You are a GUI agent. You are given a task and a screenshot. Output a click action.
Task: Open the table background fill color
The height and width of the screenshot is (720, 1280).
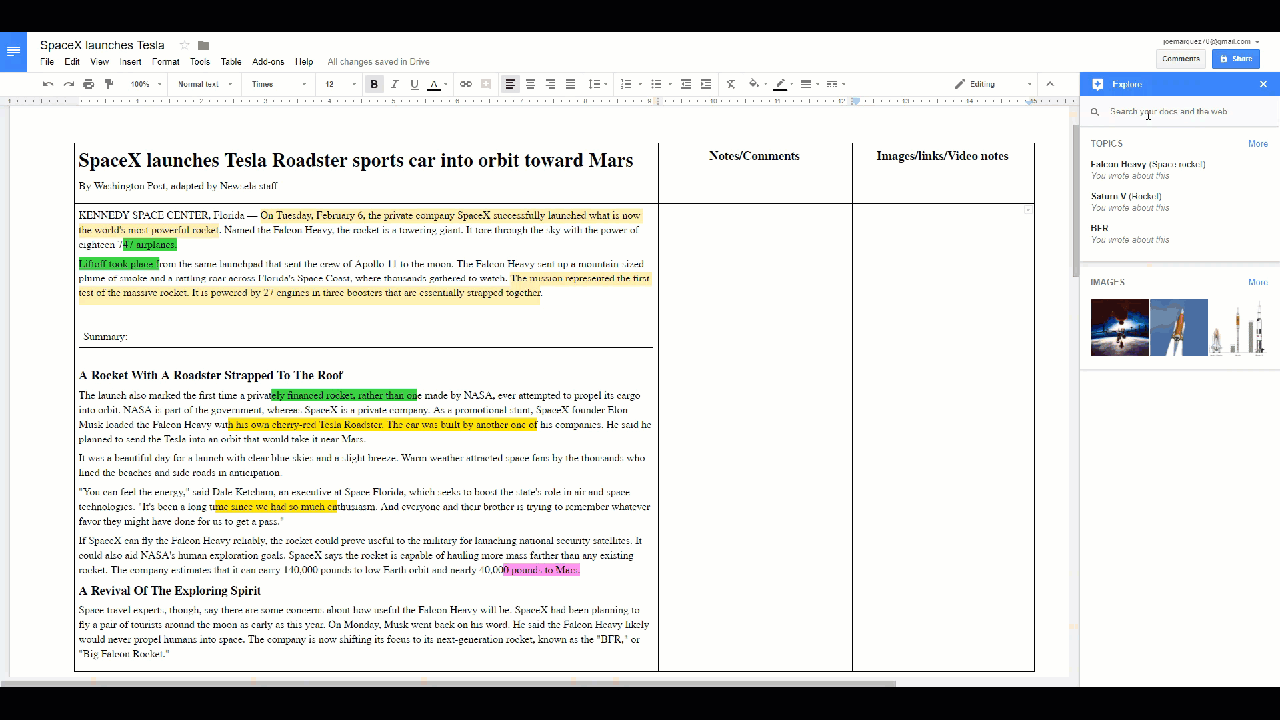point(756,84)
